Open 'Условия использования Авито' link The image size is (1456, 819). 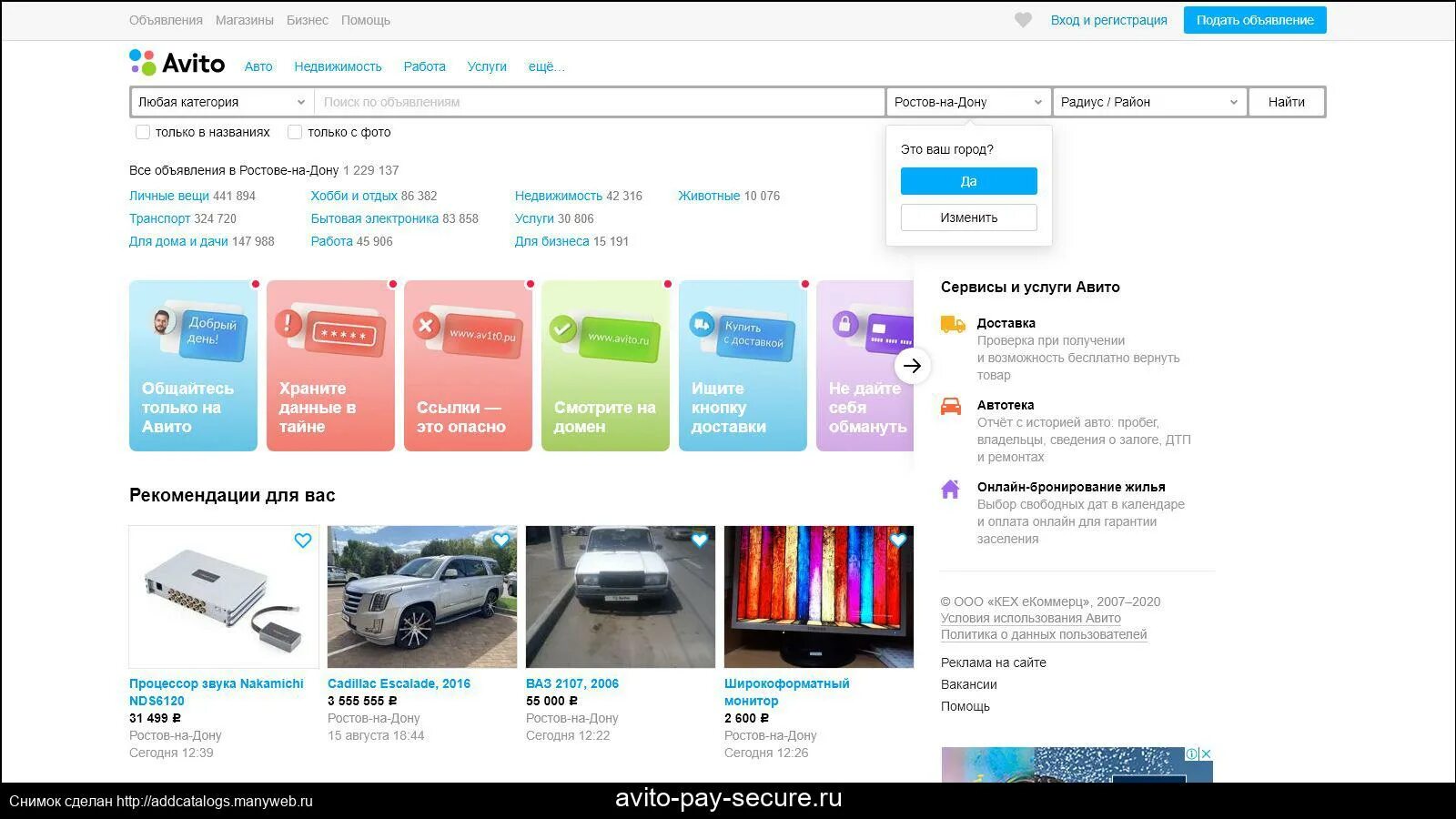pyautogui.click(x=1031, y=618)
